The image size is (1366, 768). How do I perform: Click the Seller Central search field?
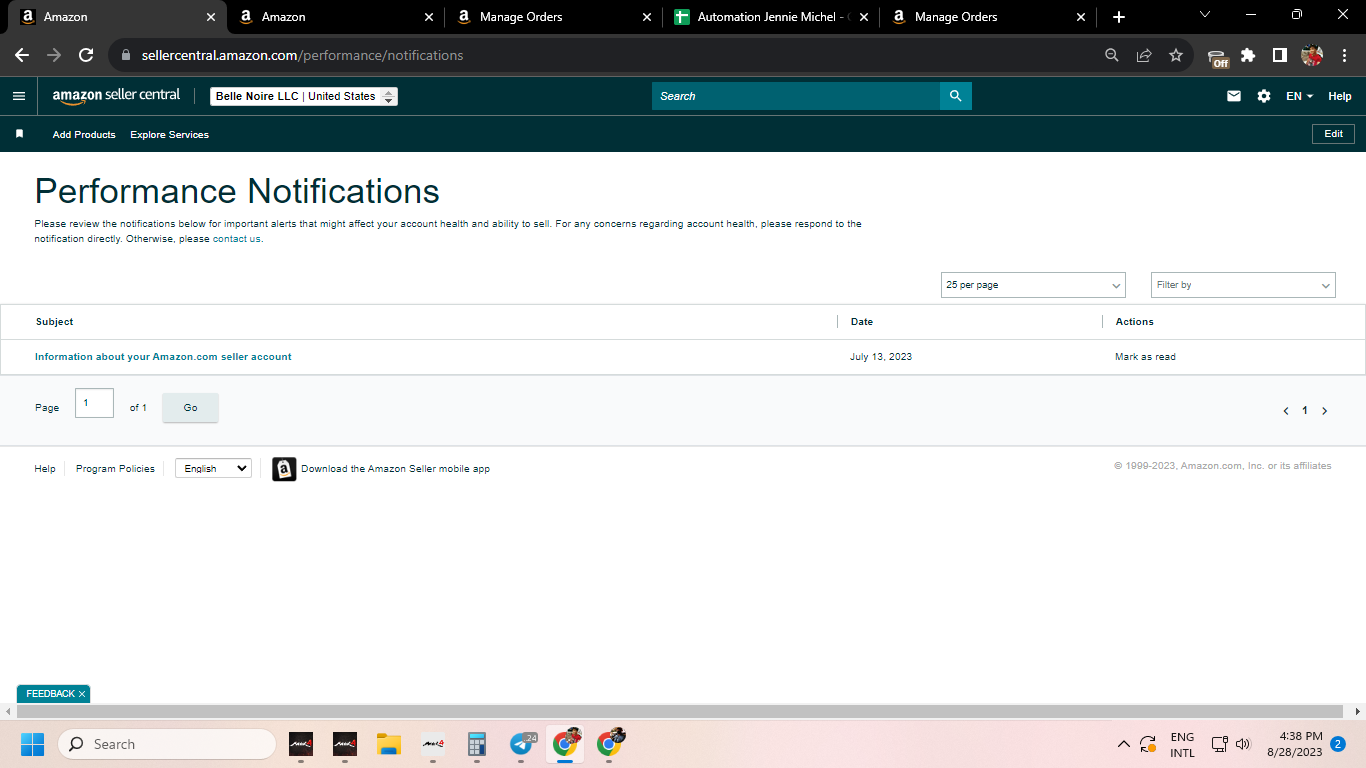tap(796, 96)
